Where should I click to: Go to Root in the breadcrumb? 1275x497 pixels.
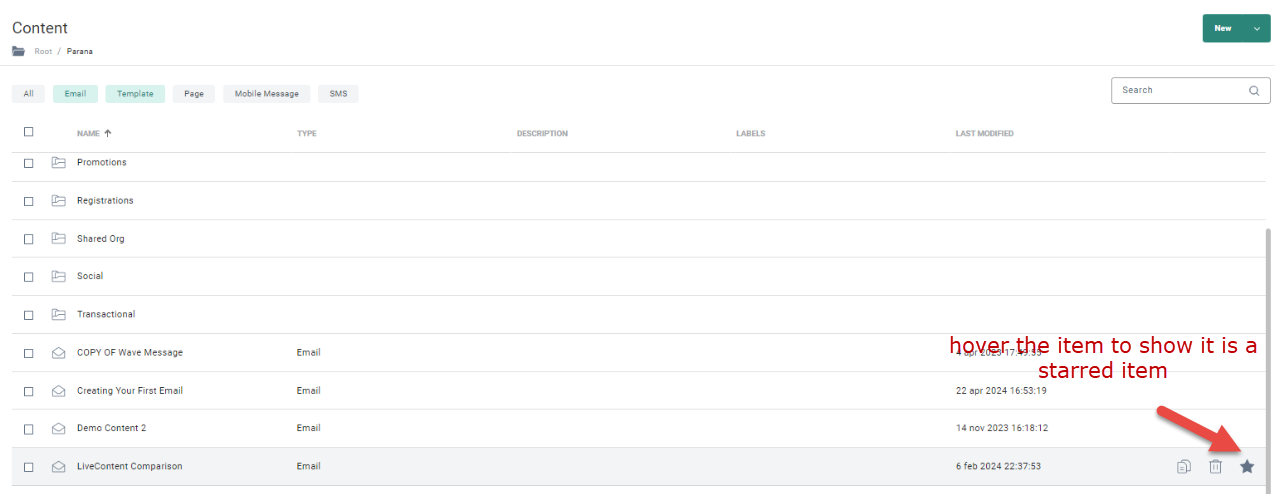click(43, 51)
